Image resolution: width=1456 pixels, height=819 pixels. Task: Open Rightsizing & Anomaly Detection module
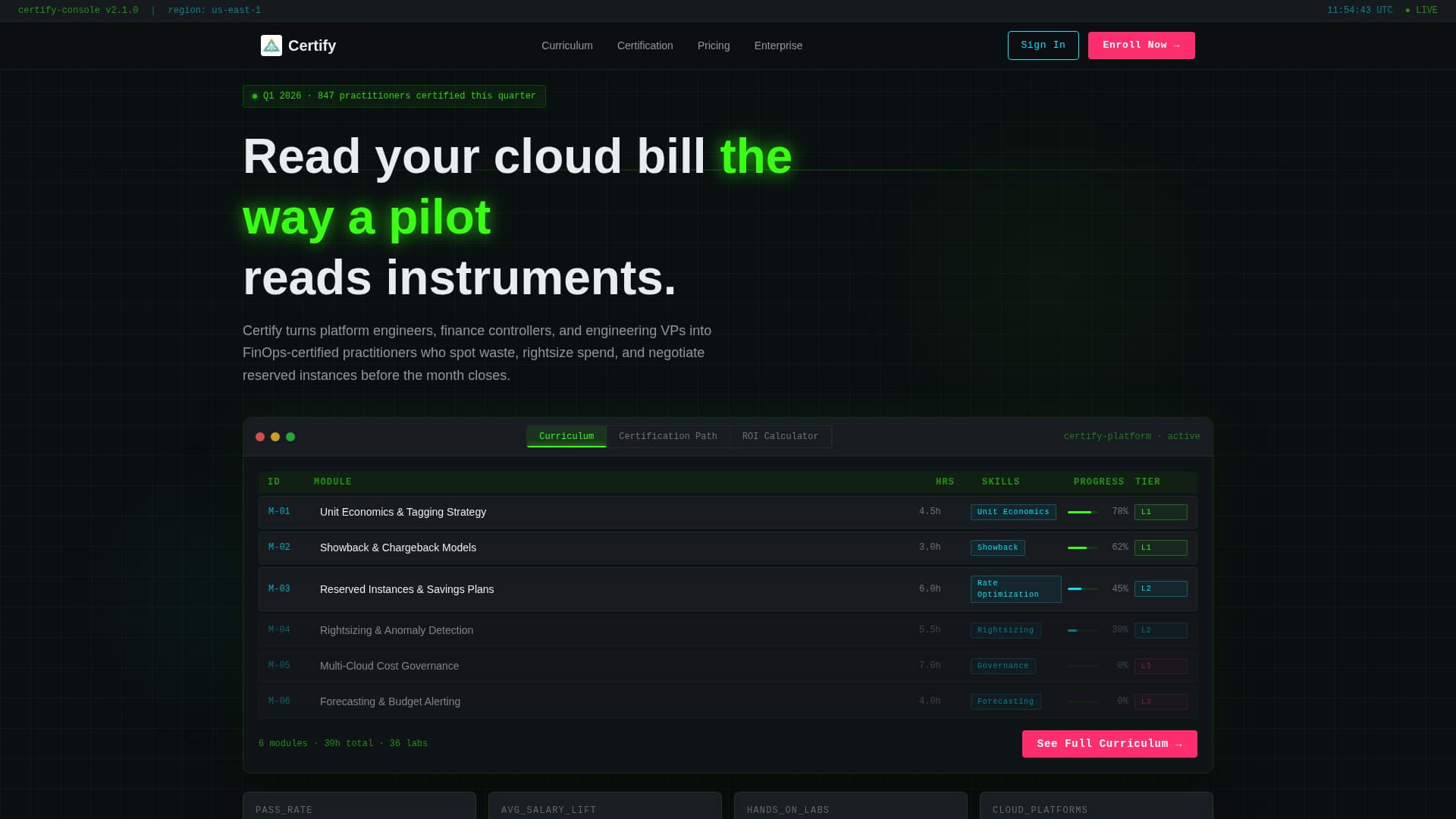(397, 631)
